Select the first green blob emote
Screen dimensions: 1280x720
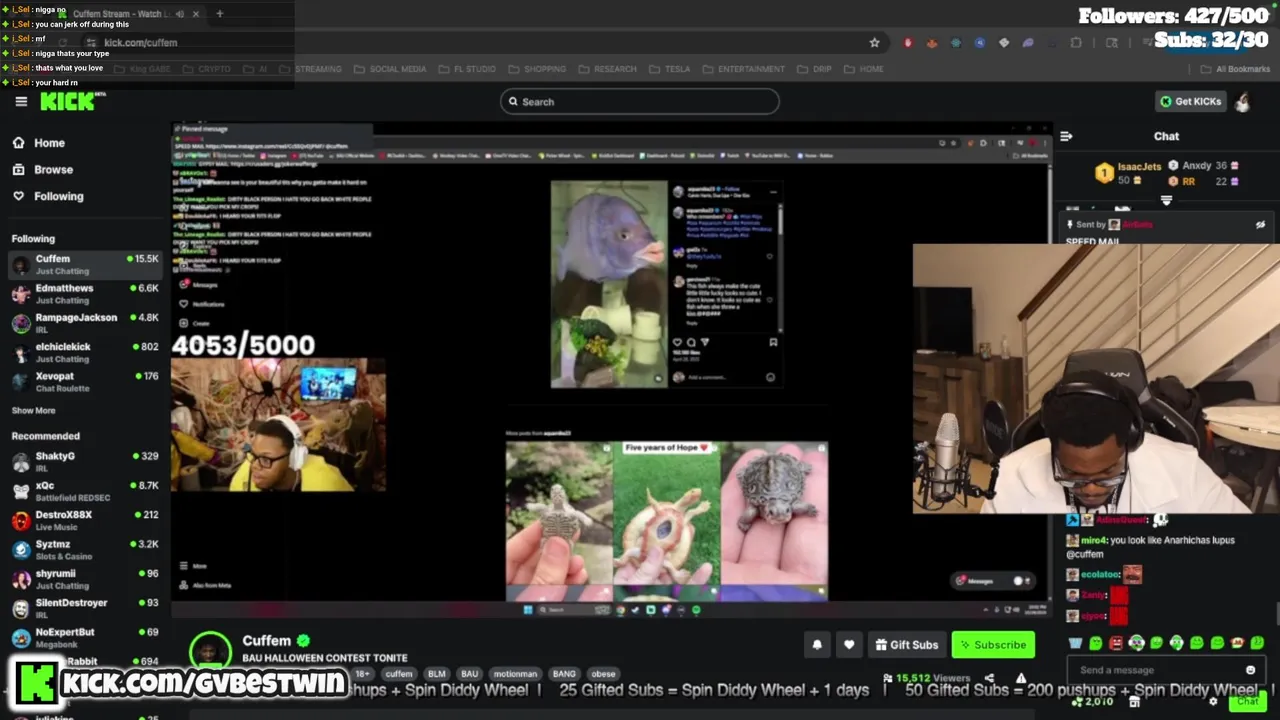[1096, 643]
